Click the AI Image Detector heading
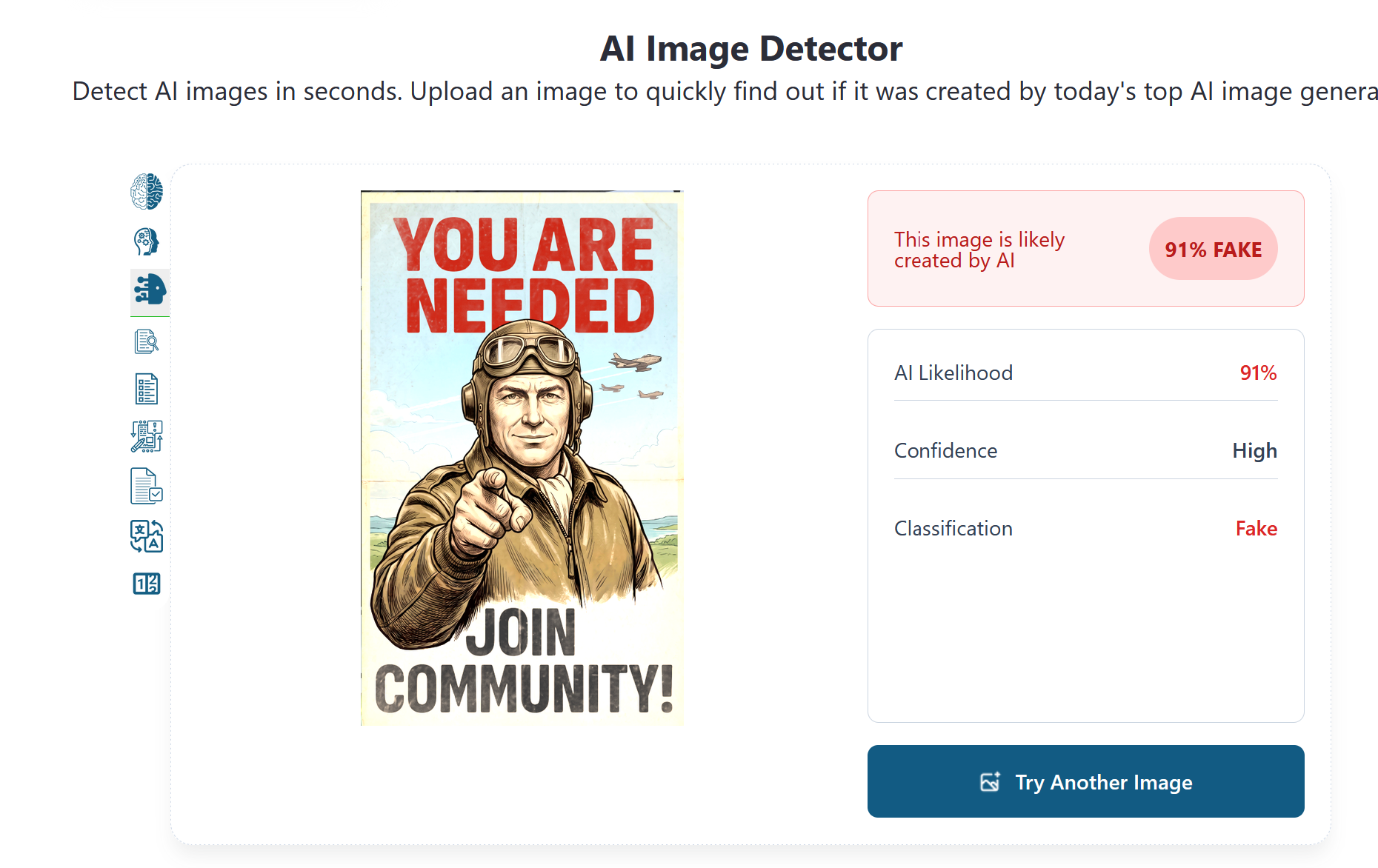Screen dimensions: 1378x868 pos(750,49)
